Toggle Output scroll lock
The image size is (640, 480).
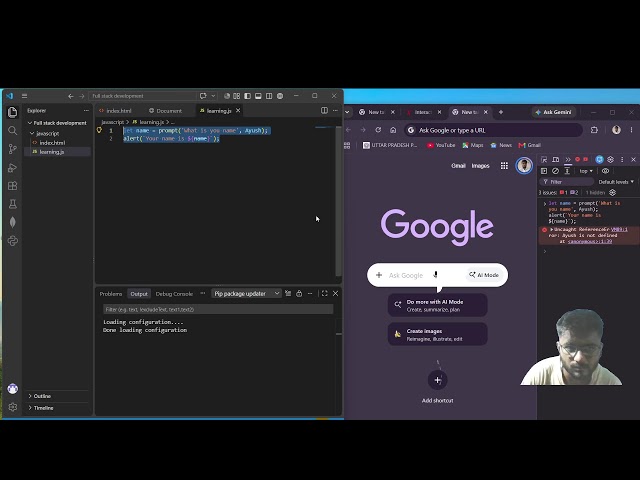coord(299,293)
